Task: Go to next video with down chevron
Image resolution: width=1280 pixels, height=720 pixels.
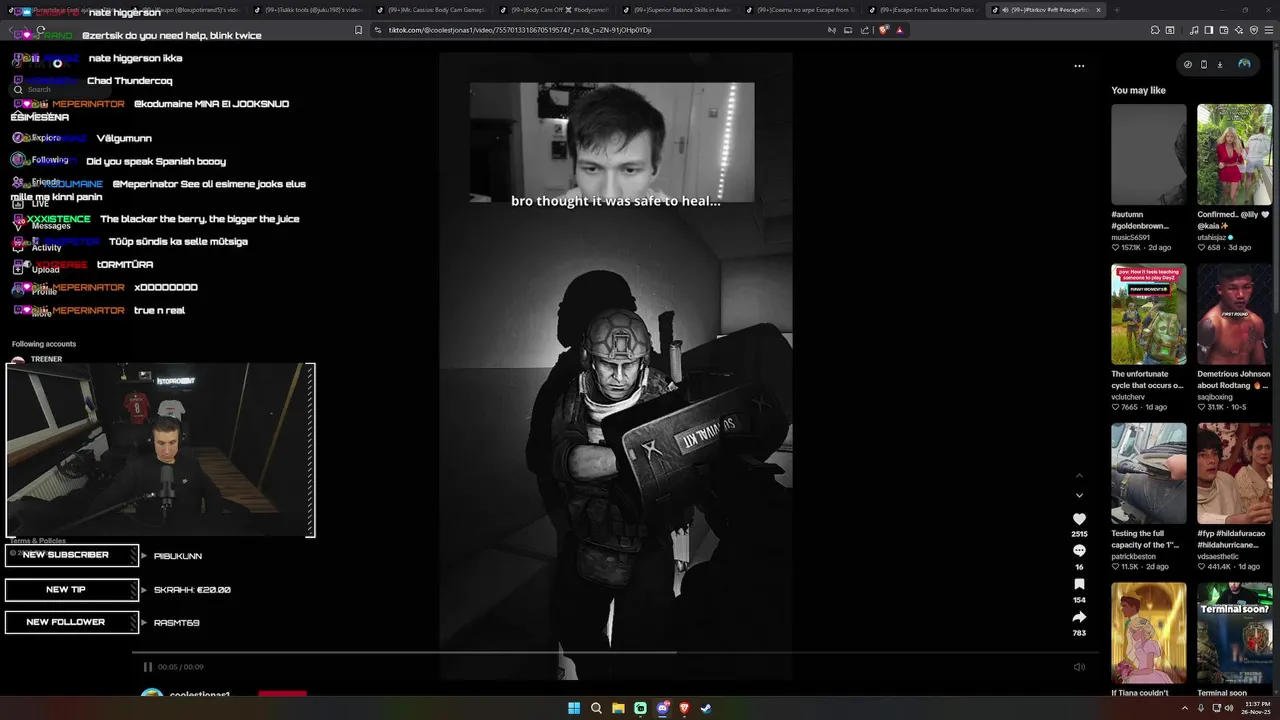Action: (1079, 495)
